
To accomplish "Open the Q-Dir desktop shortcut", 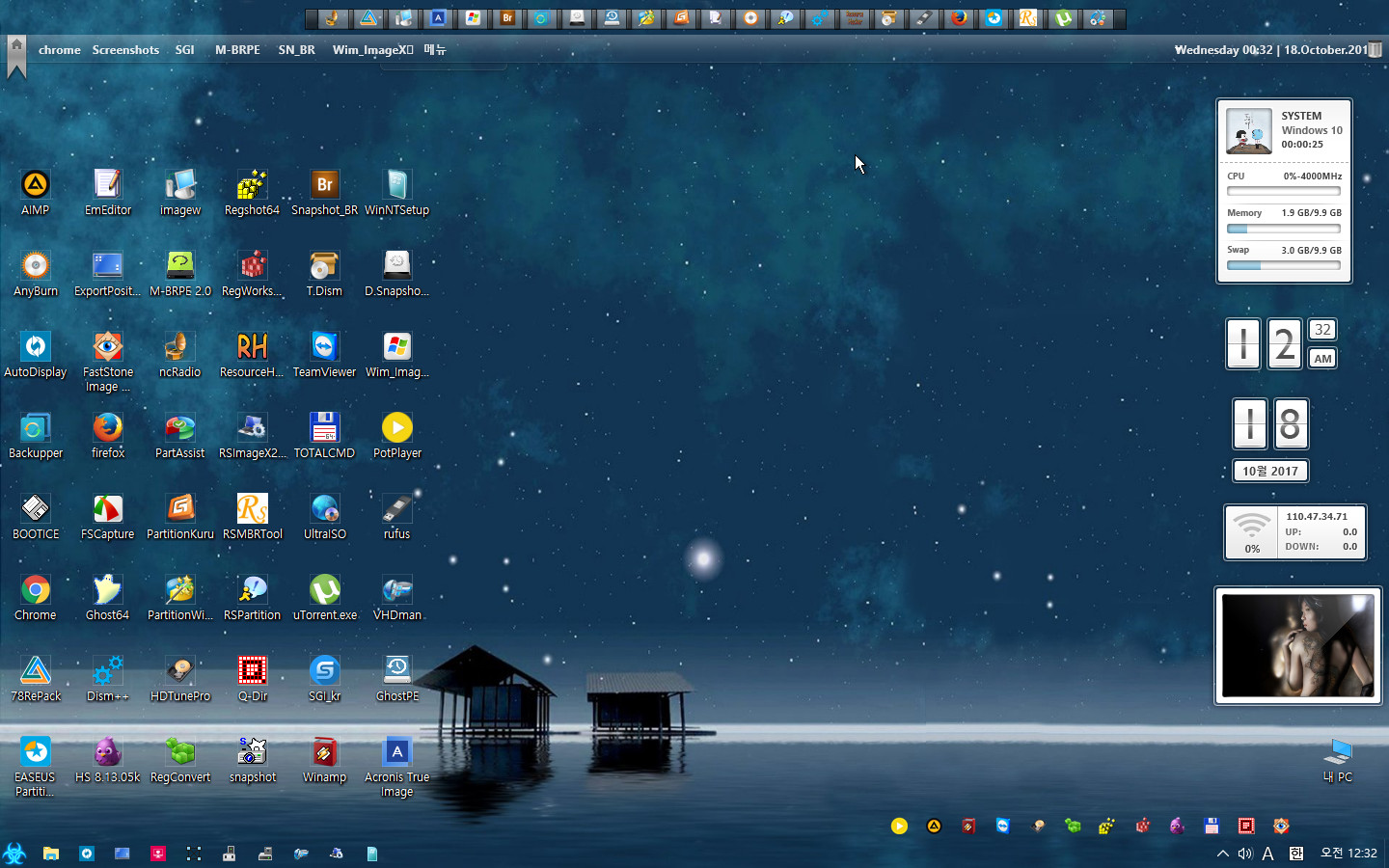I will click(x=253, y=678).
